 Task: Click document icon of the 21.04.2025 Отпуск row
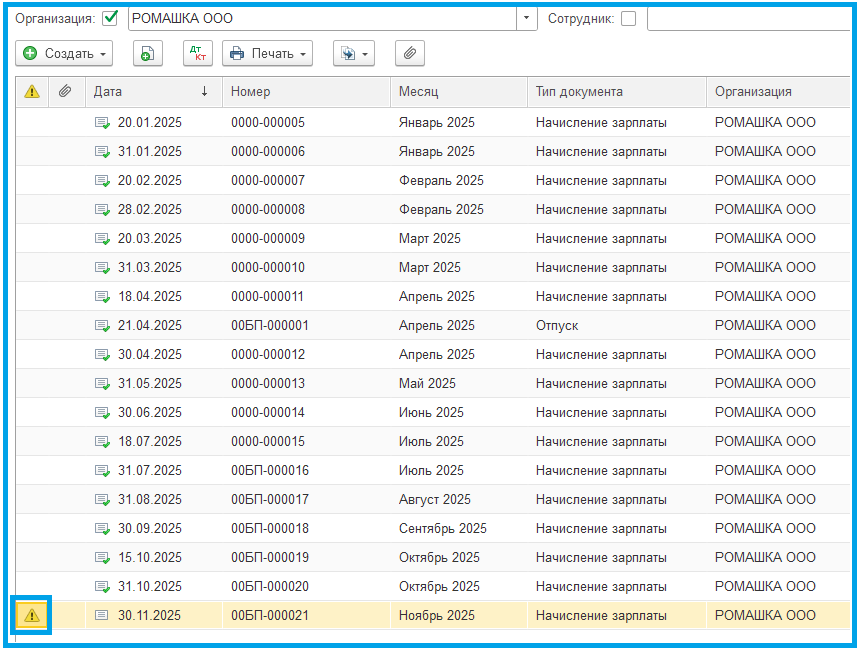point(102,326)
